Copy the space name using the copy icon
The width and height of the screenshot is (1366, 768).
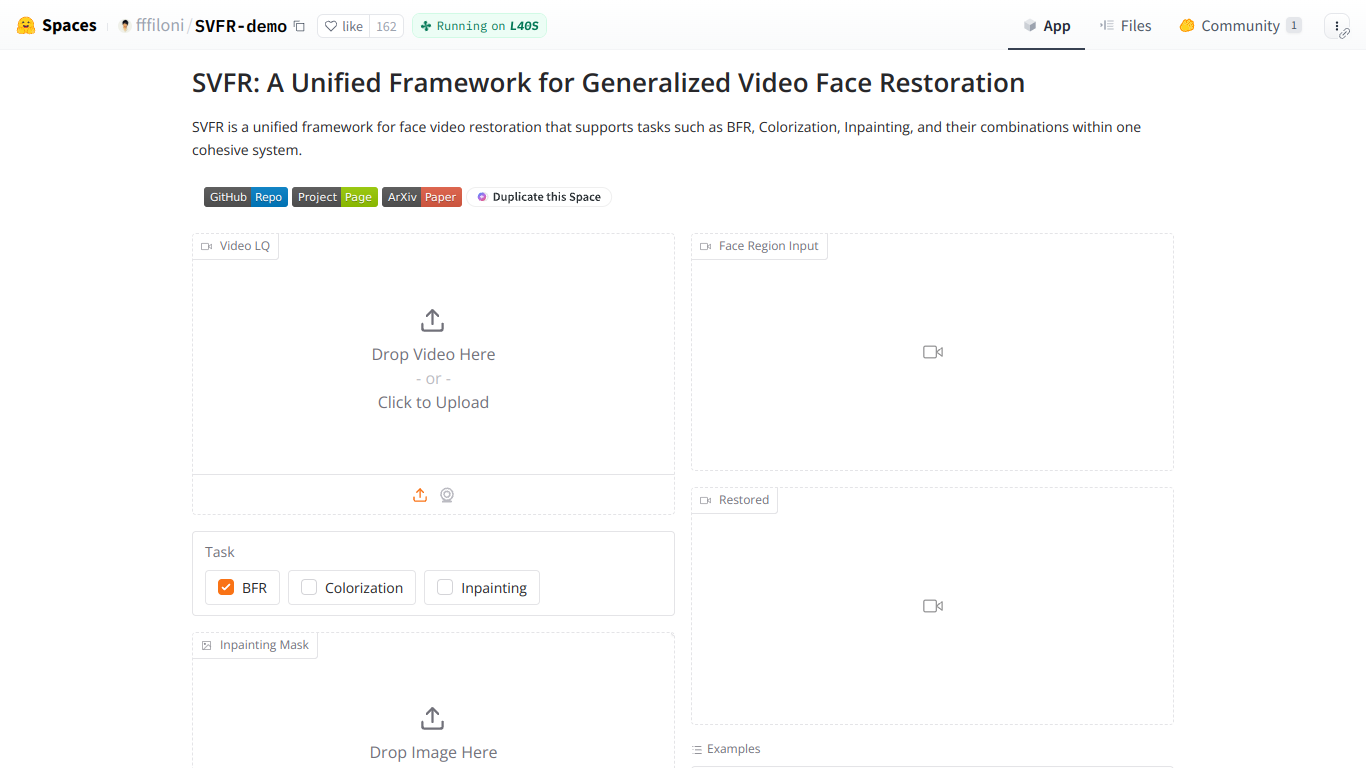(x=299, y=26)
